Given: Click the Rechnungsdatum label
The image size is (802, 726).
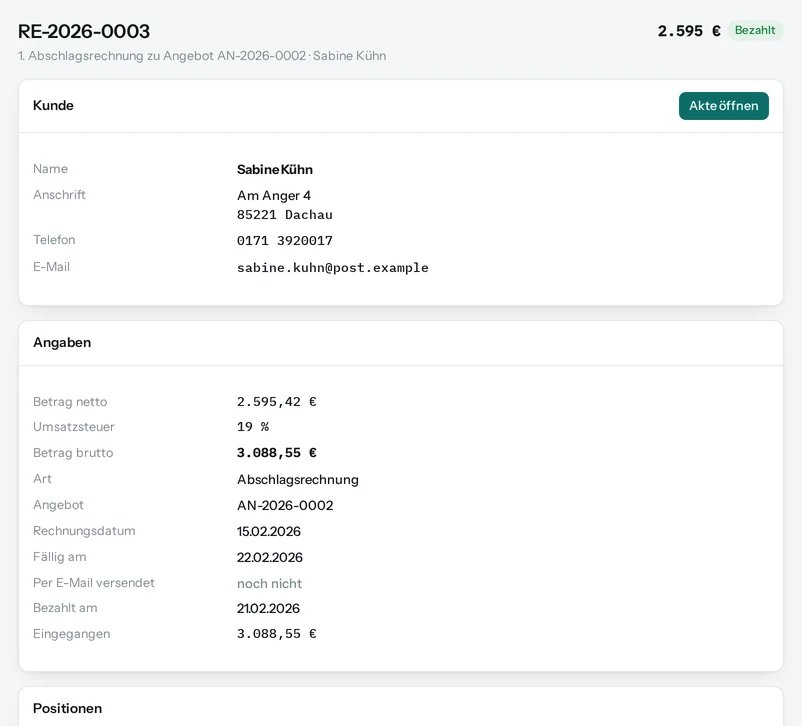Looking at the screenshot, I should 84,531.
